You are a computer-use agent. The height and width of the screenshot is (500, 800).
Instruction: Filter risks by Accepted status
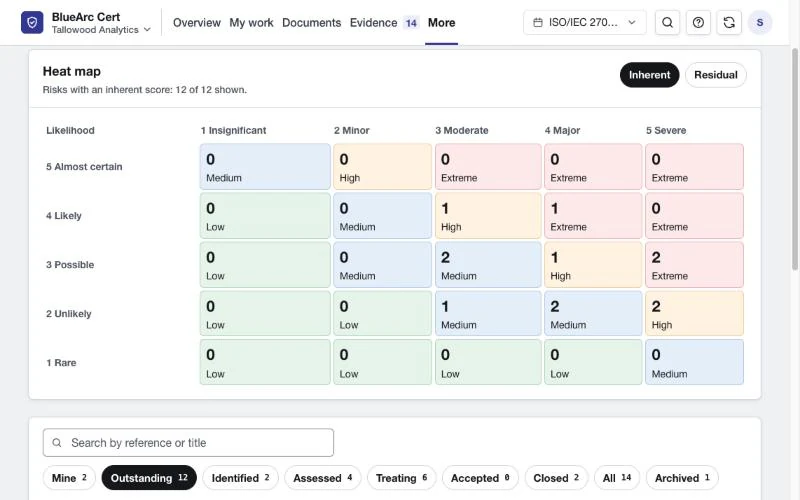click(x=480, y=478)
